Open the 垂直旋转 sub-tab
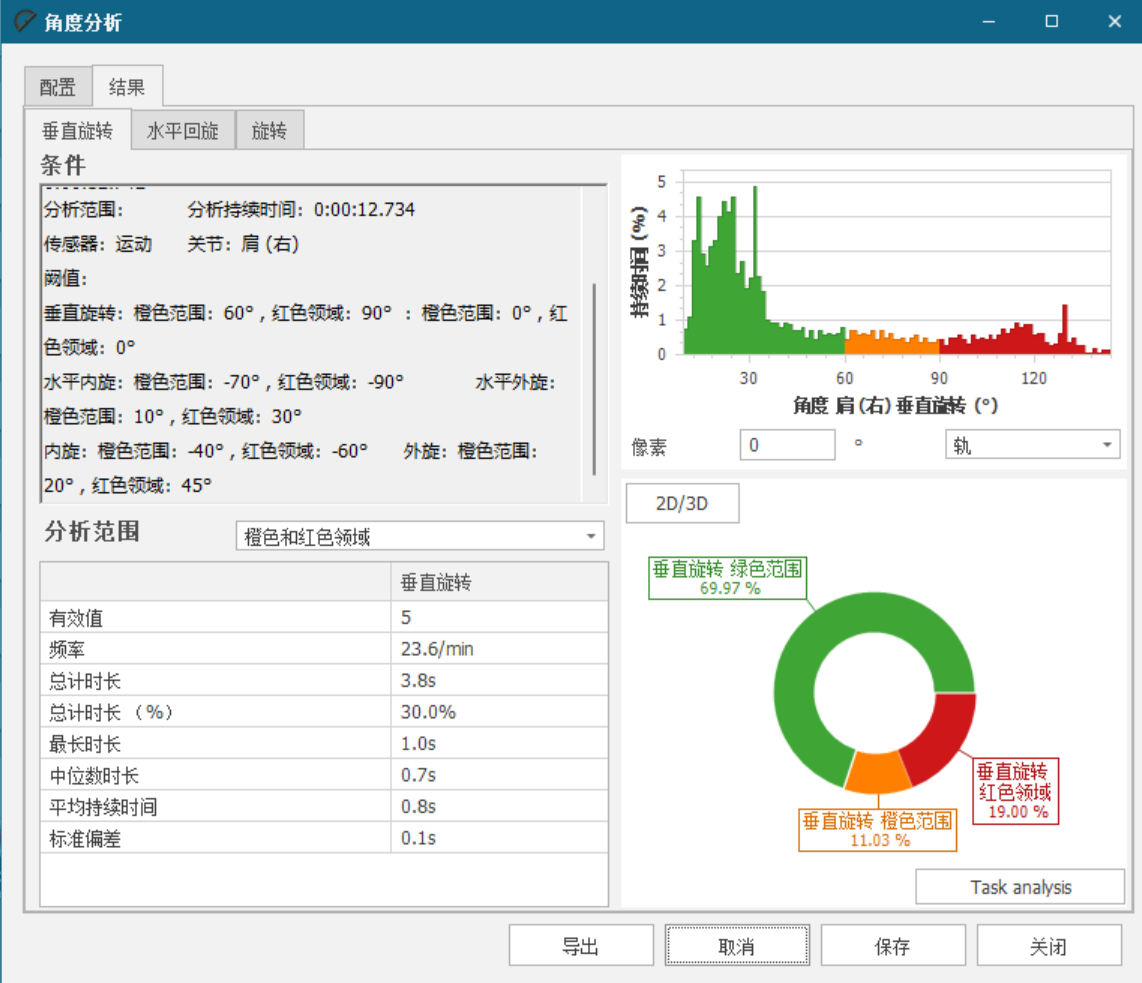The height and width of the screenshot is (983, 1142). tap(77, 131)
